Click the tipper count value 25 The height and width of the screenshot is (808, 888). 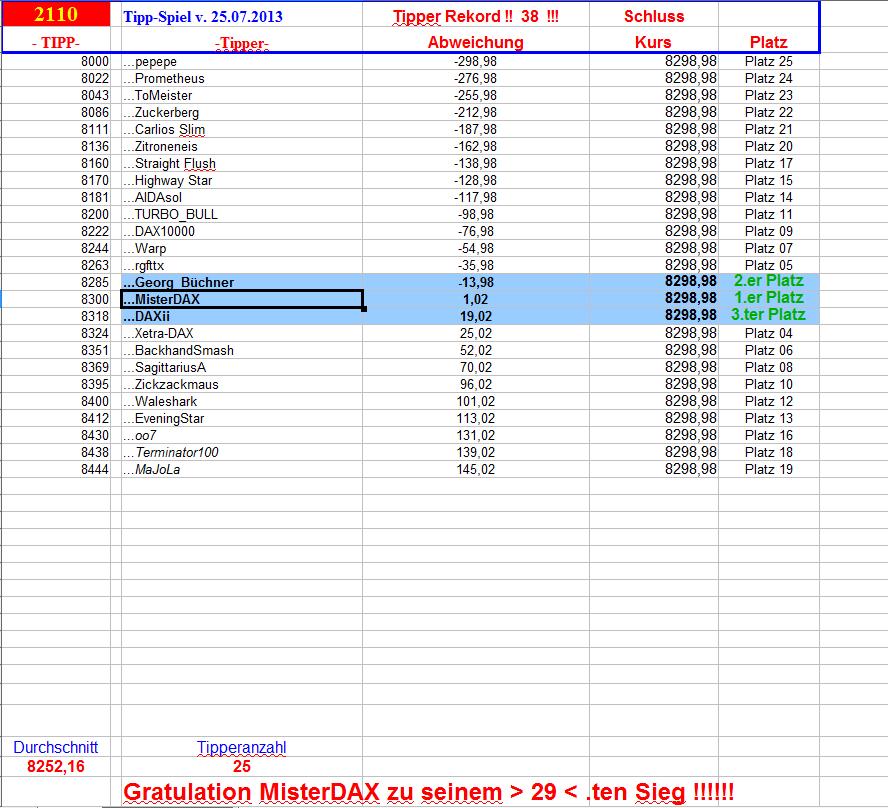tap(243, 764)
